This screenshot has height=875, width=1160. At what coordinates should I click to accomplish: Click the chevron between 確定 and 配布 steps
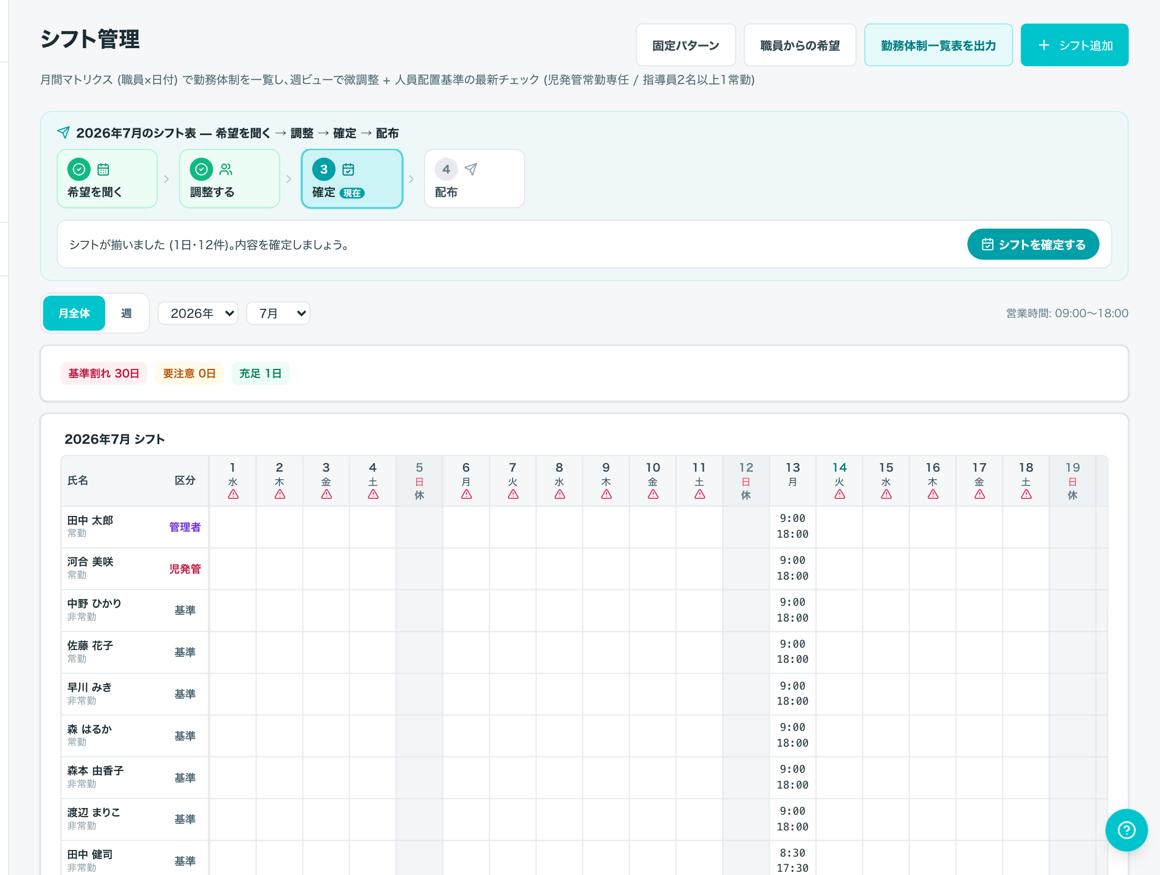(x=411, y=179)
